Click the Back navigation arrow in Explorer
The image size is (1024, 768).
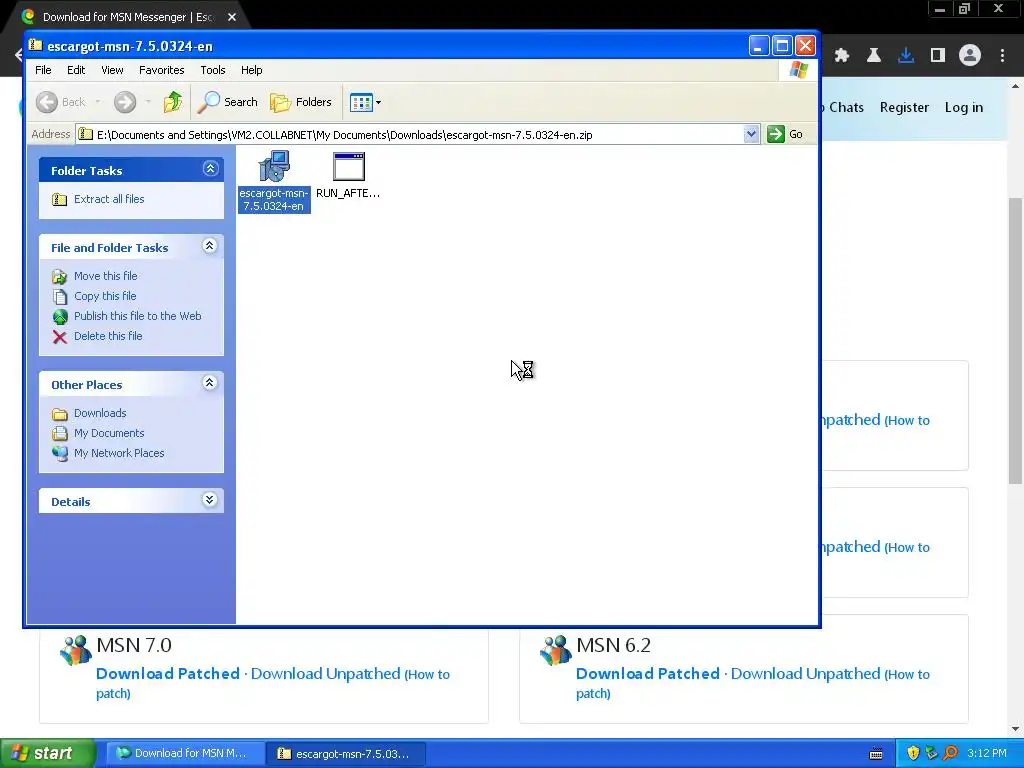click(x=47, y=102)
